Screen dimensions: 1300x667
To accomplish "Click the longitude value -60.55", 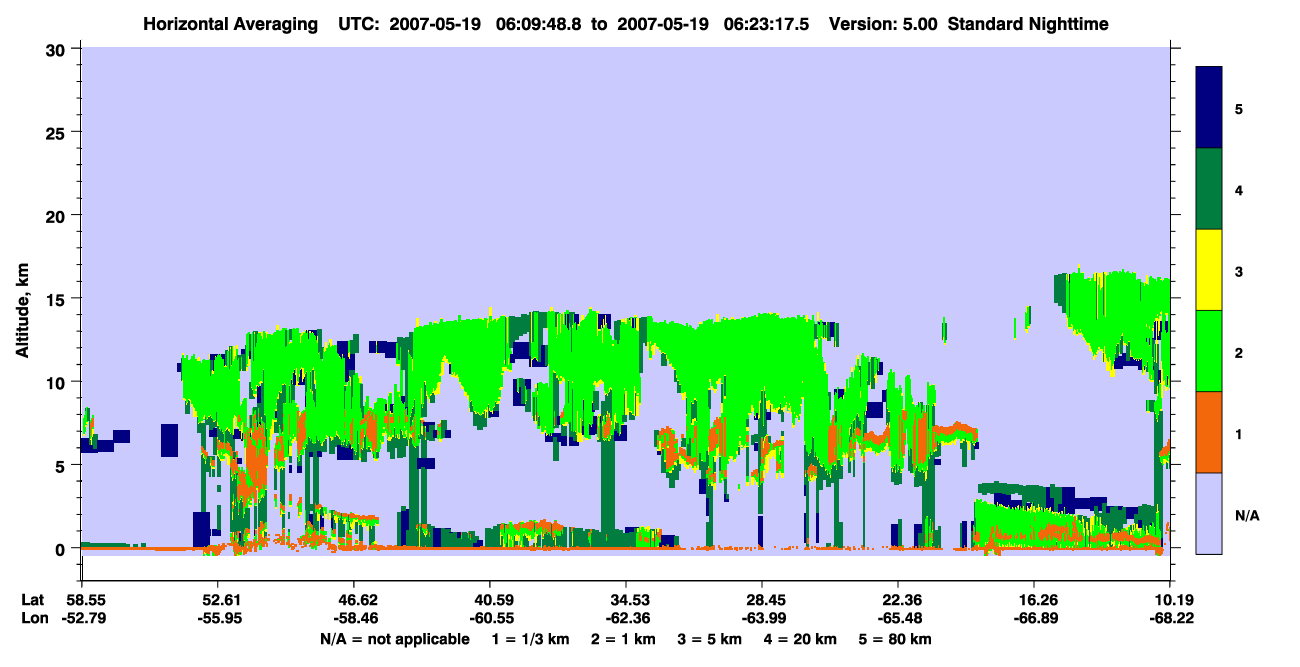I will (490, 619).
